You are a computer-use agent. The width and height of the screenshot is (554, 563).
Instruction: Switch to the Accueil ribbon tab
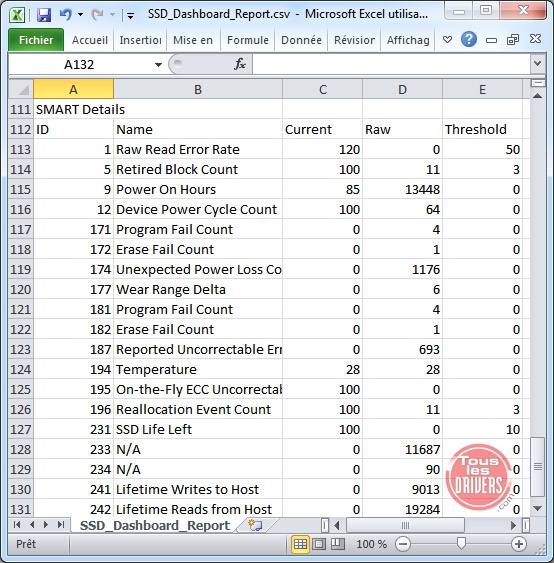pyautogui.click(x=89, y=40)
